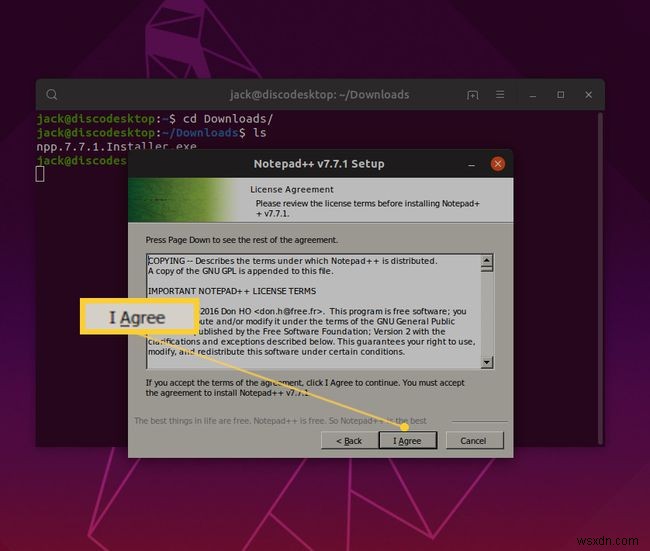This screenshot has height=551, width=650.
Task: Click the terminal scrollbar on right edge
Action: point(600,278)
